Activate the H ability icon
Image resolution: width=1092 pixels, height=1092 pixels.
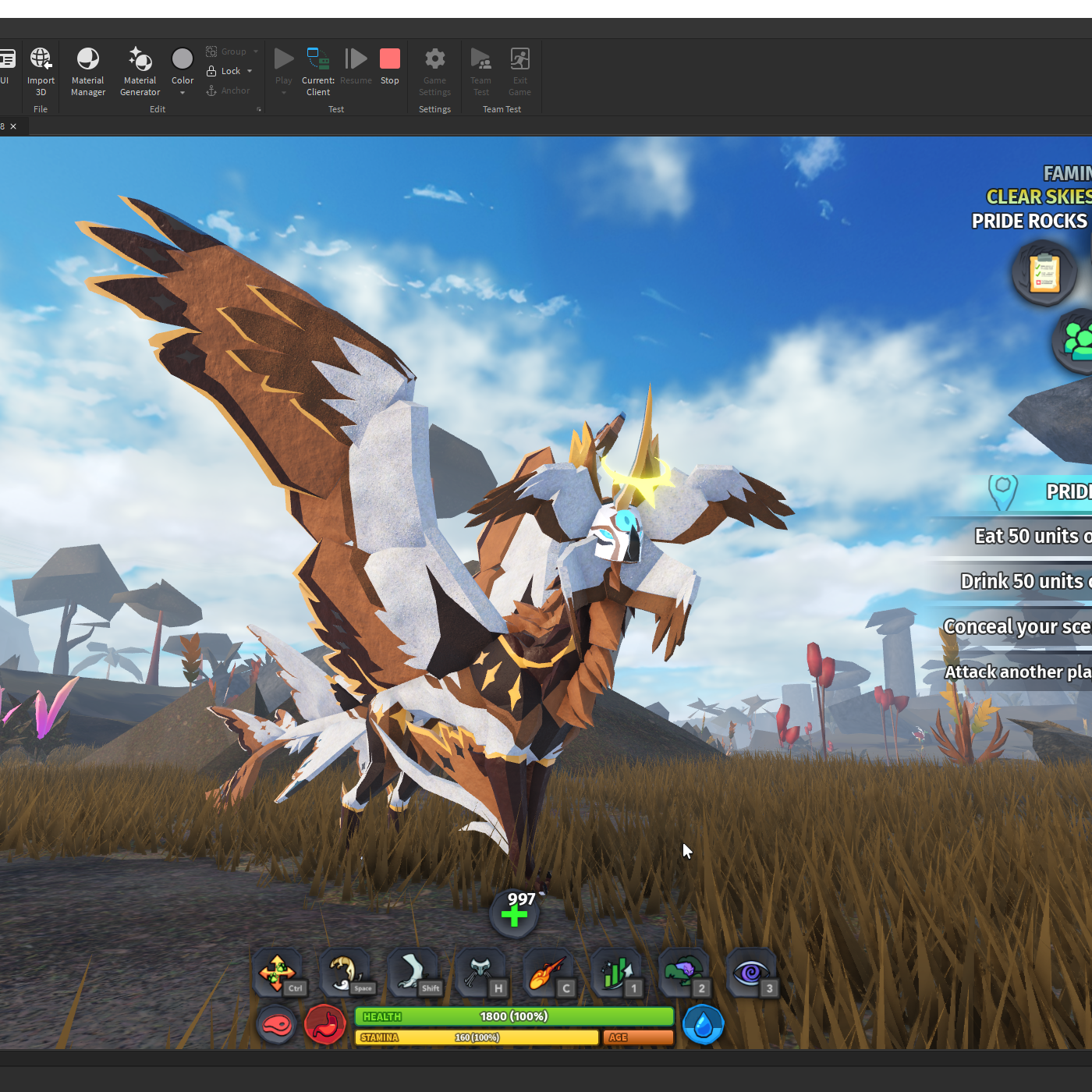(481, 973)
